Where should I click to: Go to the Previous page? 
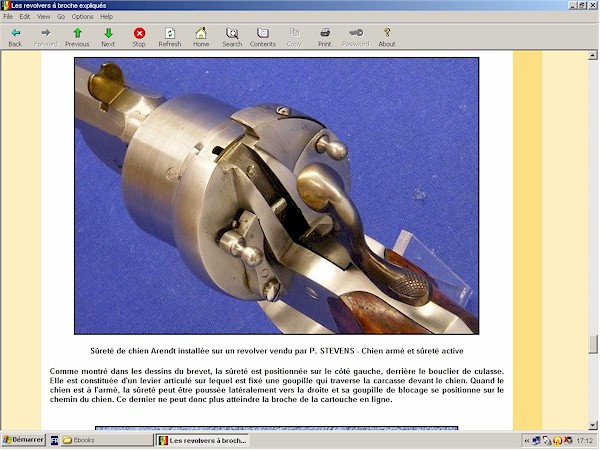click(77, 37)
